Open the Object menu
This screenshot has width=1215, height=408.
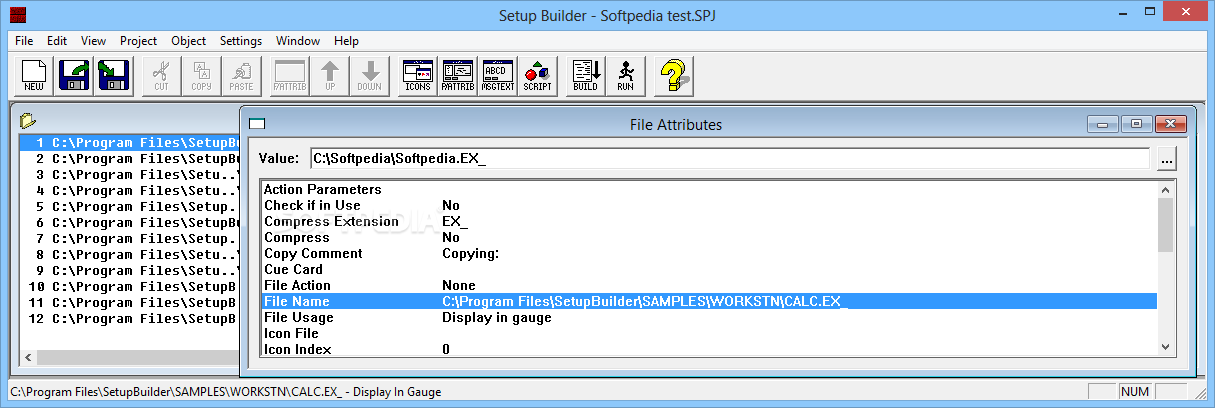pos(188,41)
